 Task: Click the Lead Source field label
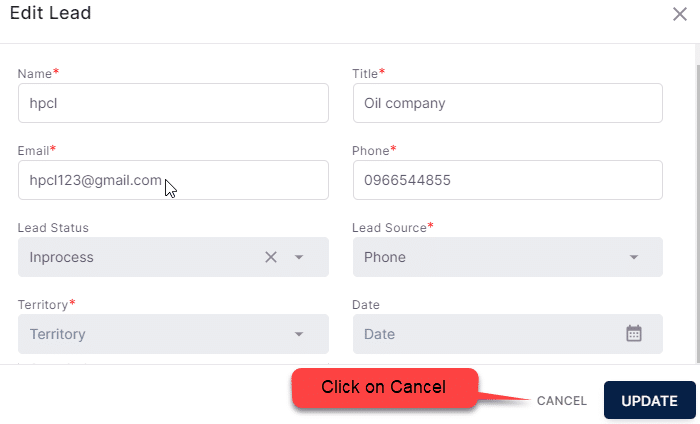[389, 228]
